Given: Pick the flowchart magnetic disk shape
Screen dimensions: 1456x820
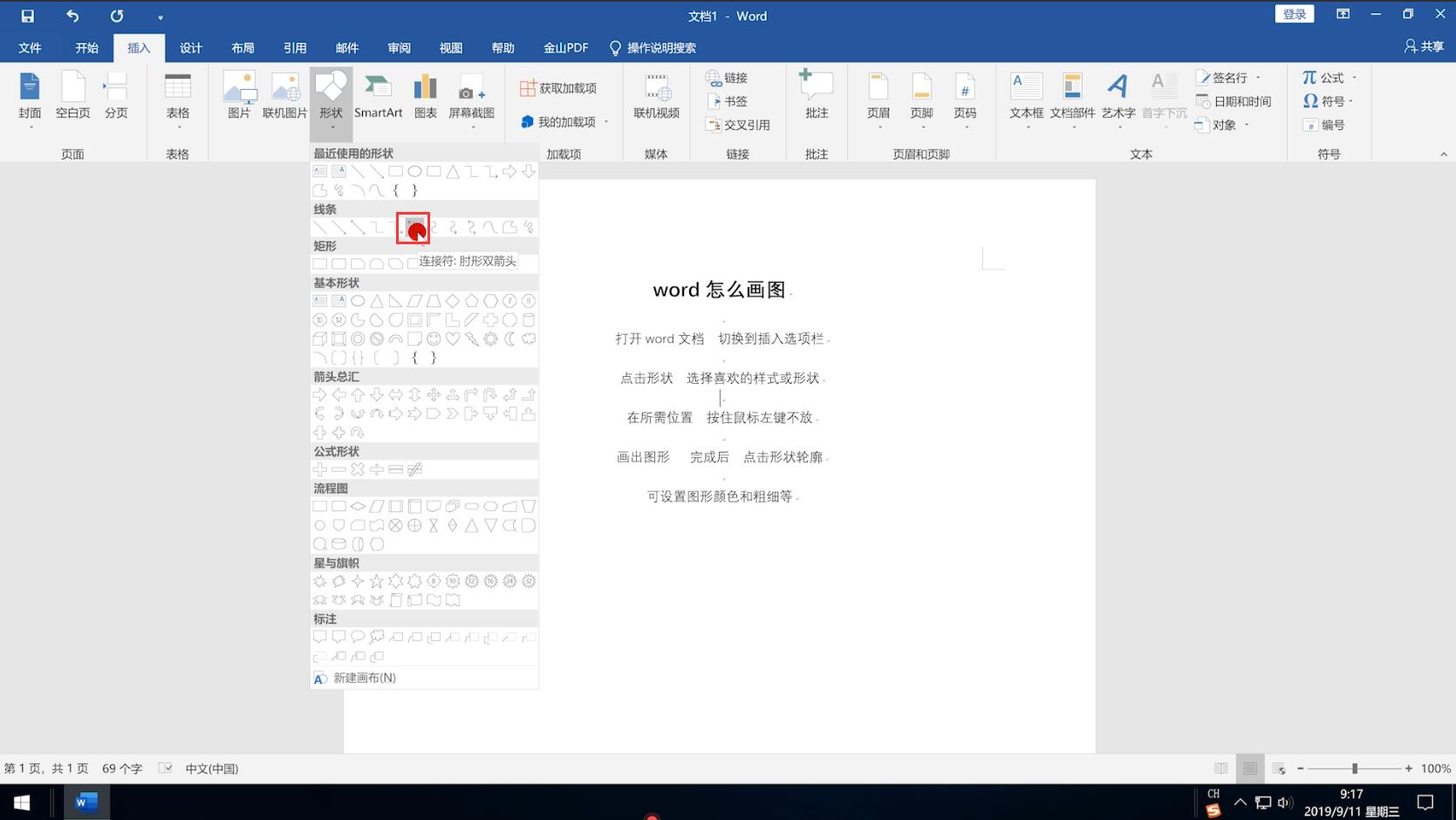Looking at the screenshot, I should pyautogui.click(x=338, y=543).
